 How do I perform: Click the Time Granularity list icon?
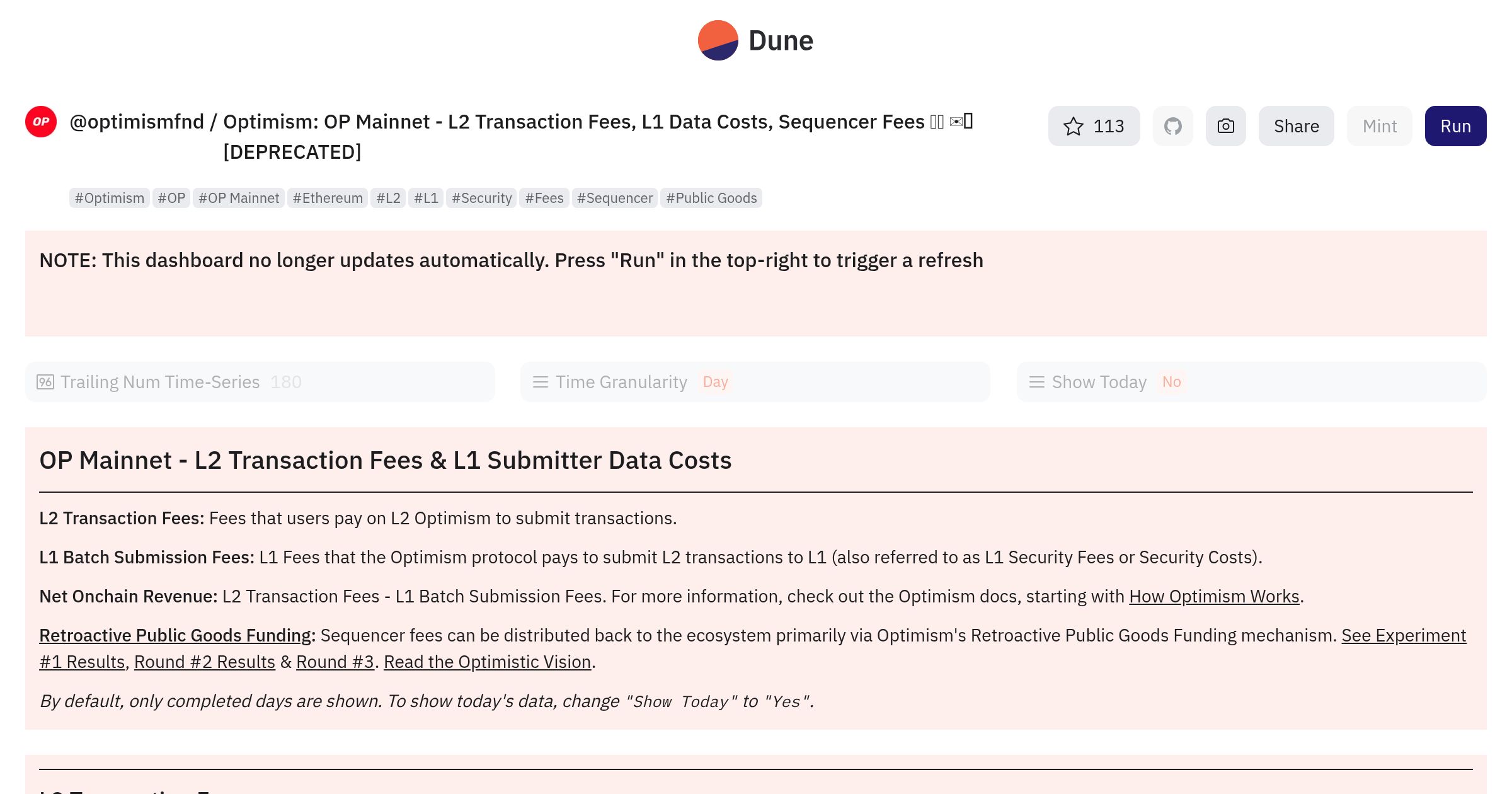tap(541, 382)
